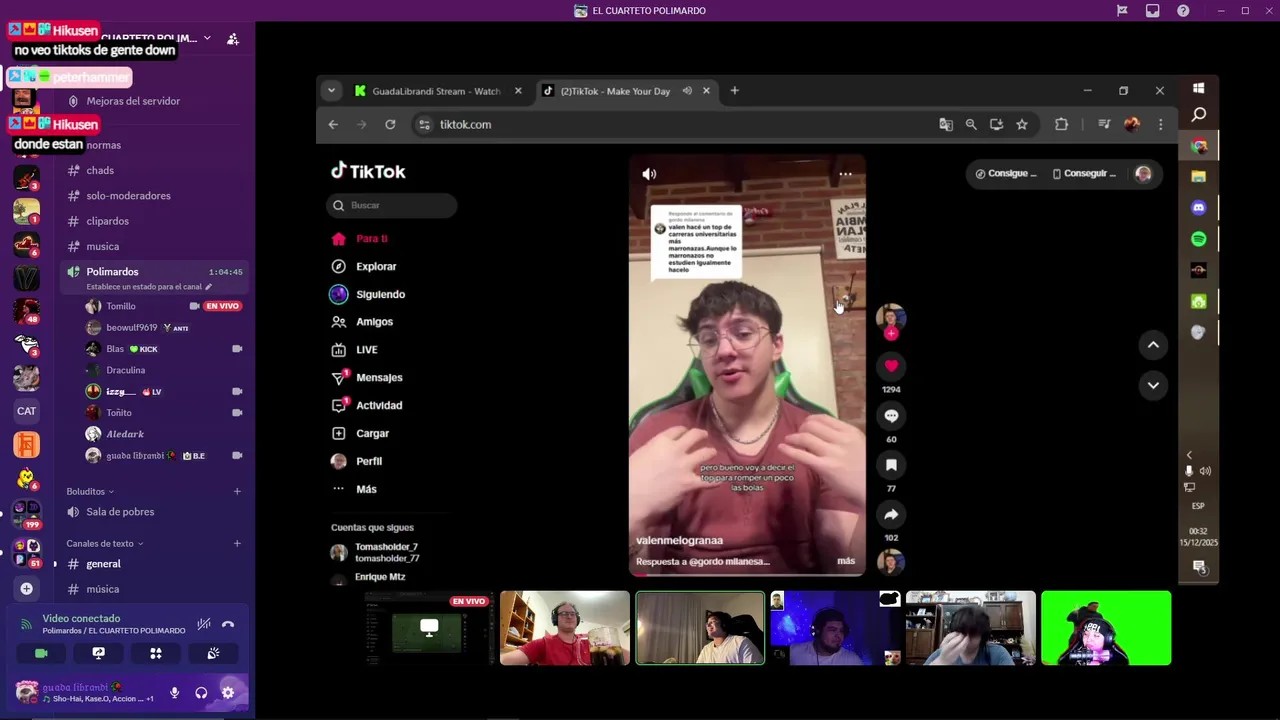The width and height of the screenshot is (1280, 720).
Task: Follow creator via plus on avatar
Action: tap(891, 334)
